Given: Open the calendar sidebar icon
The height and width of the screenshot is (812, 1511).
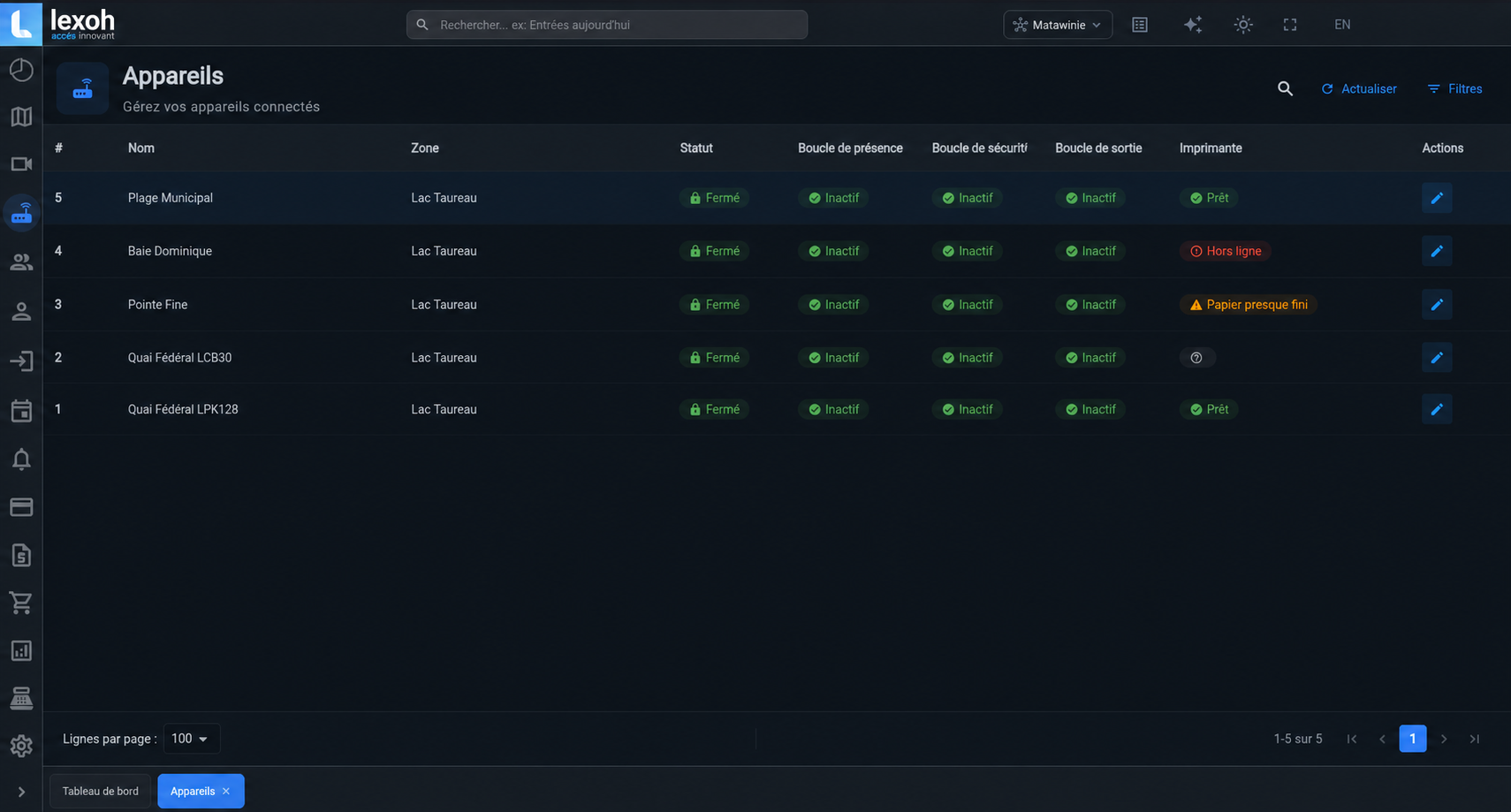Looking at the screenshot, I should [x=21, y=410].
